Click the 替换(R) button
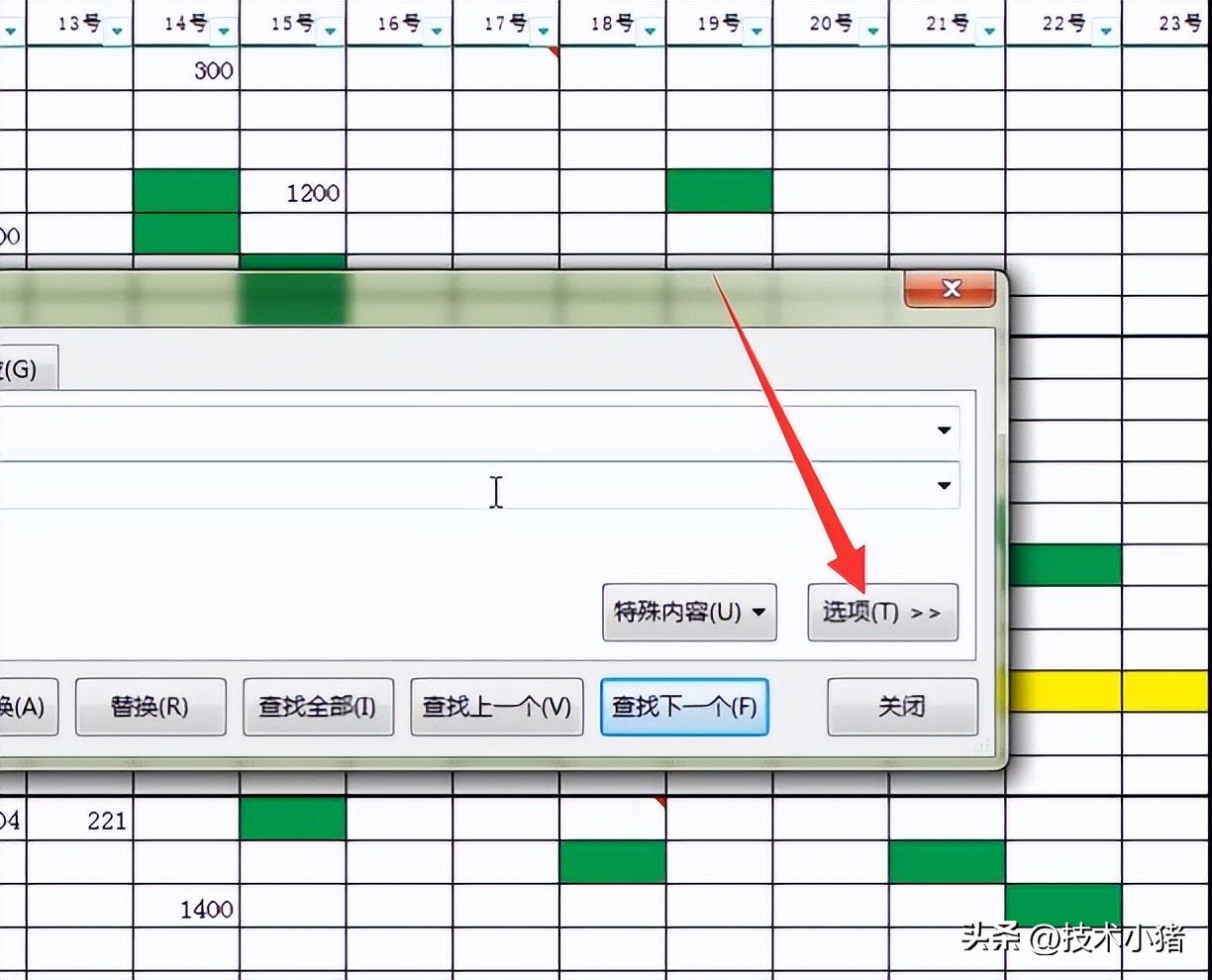1212x980 pixels. 151,707
